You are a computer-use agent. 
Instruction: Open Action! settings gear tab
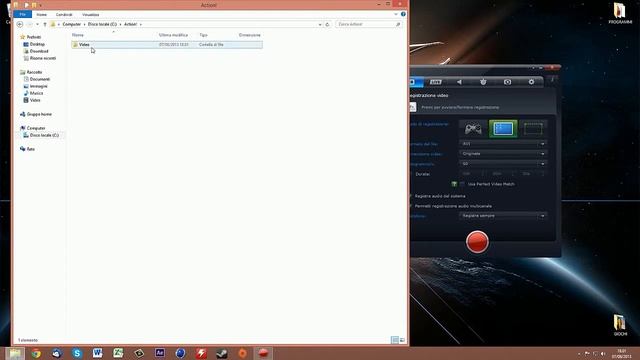[531, 82]
